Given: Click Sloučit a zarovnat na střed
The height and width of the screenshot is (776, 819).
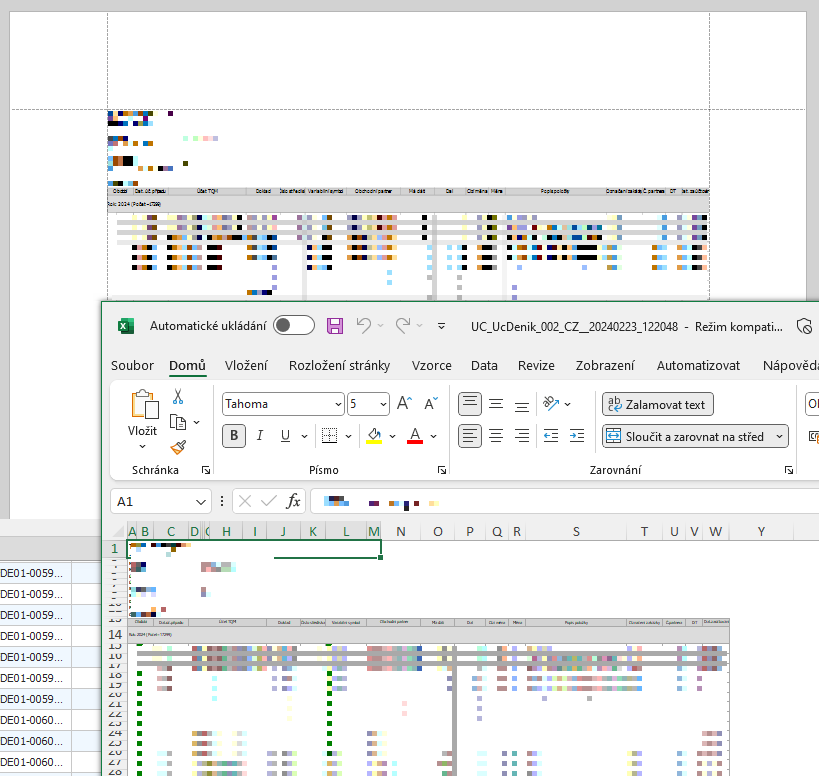Looking at the screenshot, I should (x=686, y=436).
